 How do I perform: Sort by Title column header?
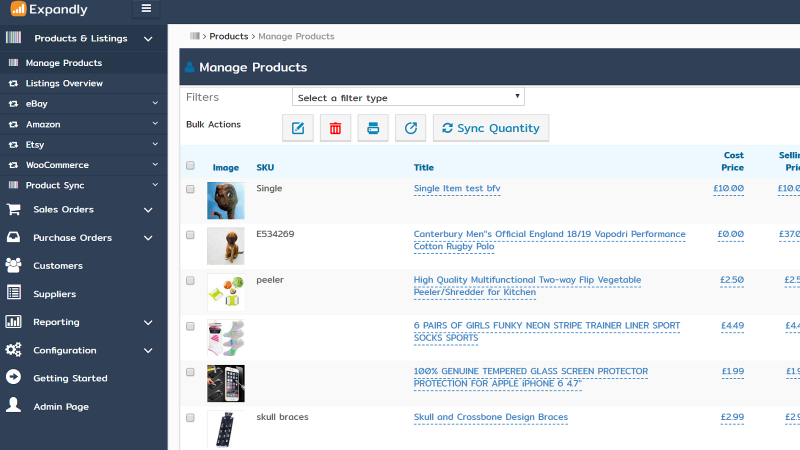[423, 167]
